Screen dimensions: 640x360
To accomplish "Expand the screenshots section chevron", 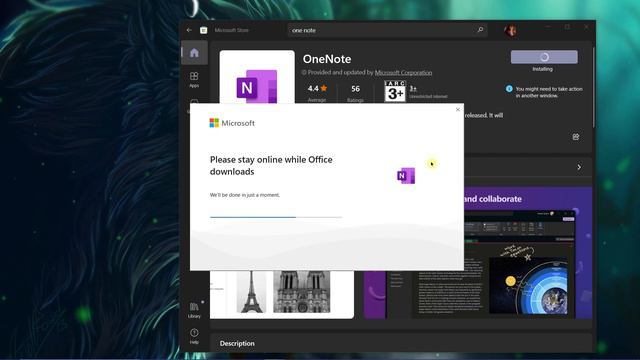I will (579, 167).
